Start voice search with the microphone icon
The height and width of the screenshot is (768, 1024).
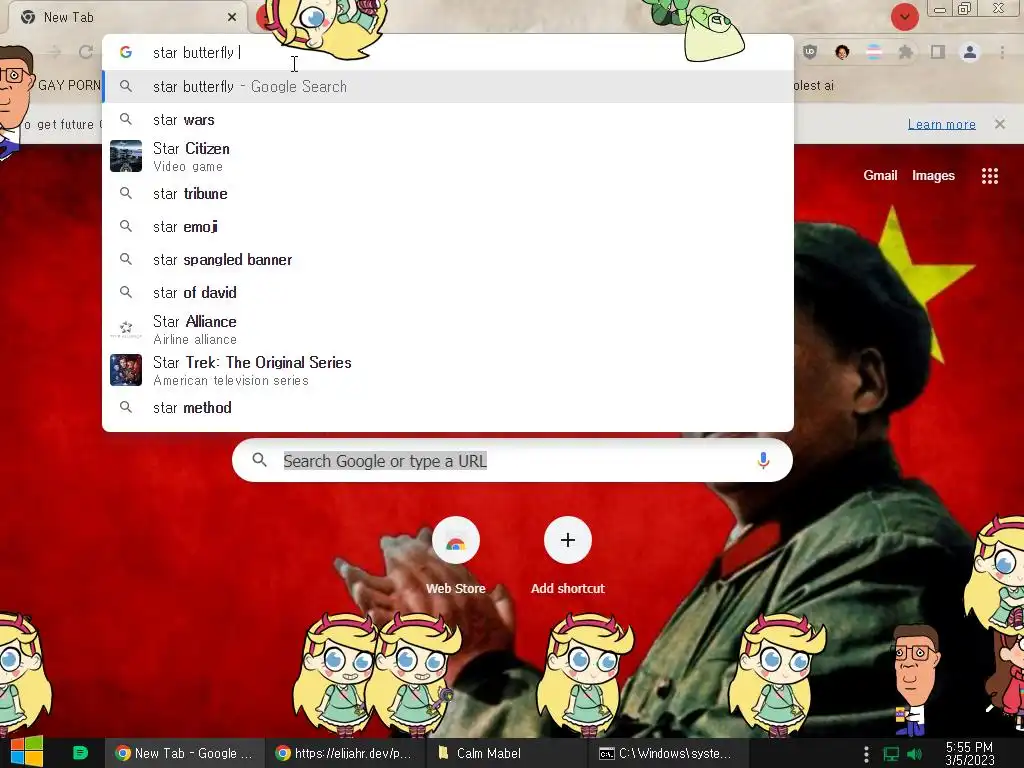pos(763,461)
